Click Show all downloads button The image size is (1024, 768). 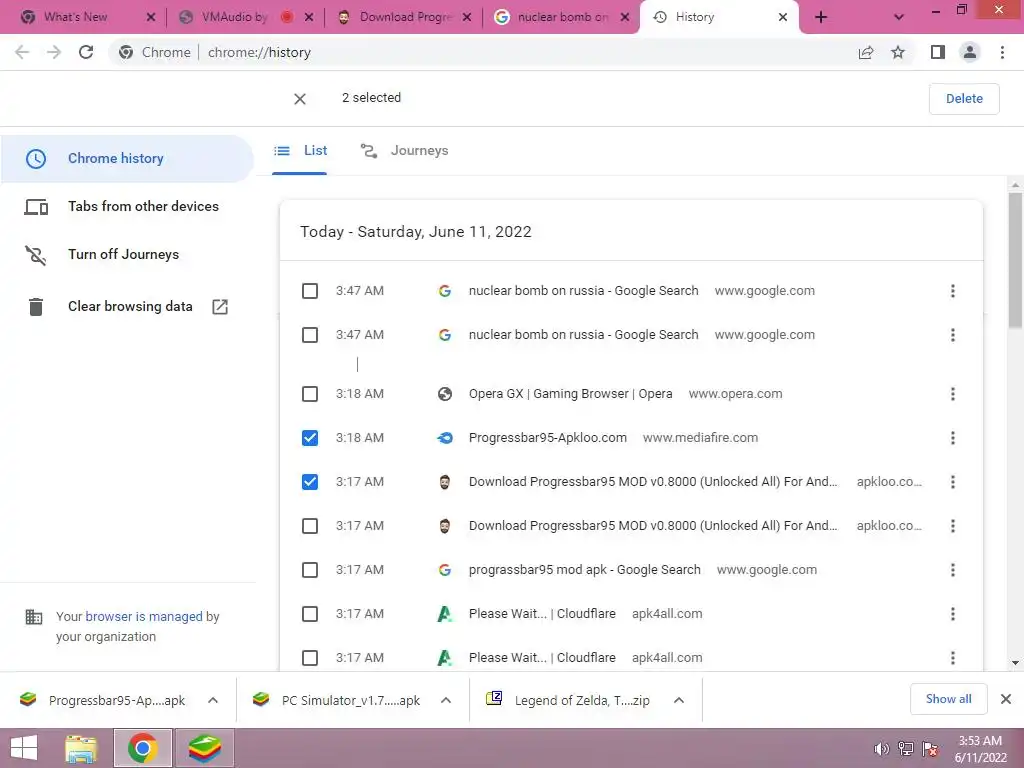[x=948, y=699]
